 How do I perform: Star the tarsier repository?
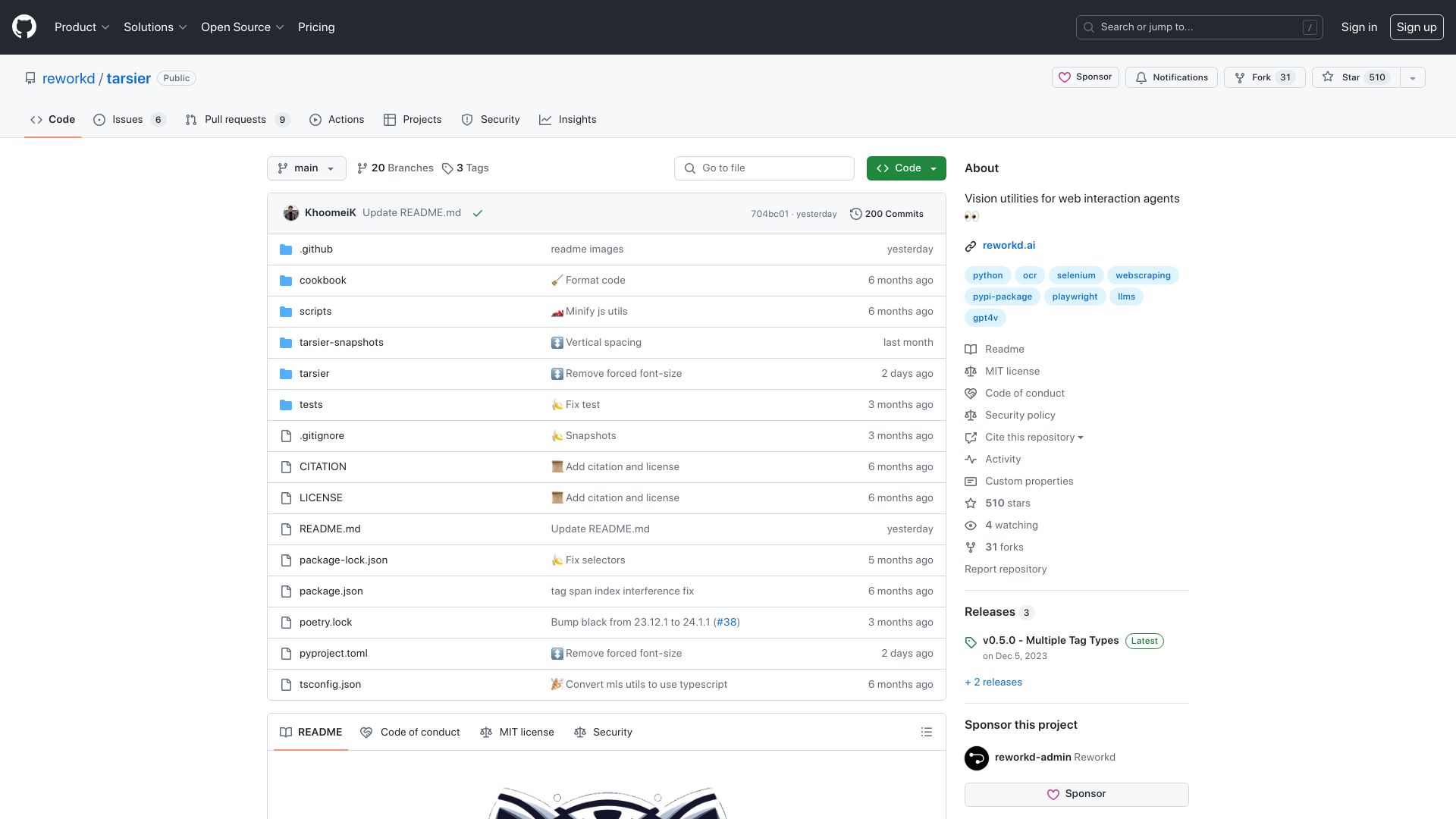[x=1355, y=77]
